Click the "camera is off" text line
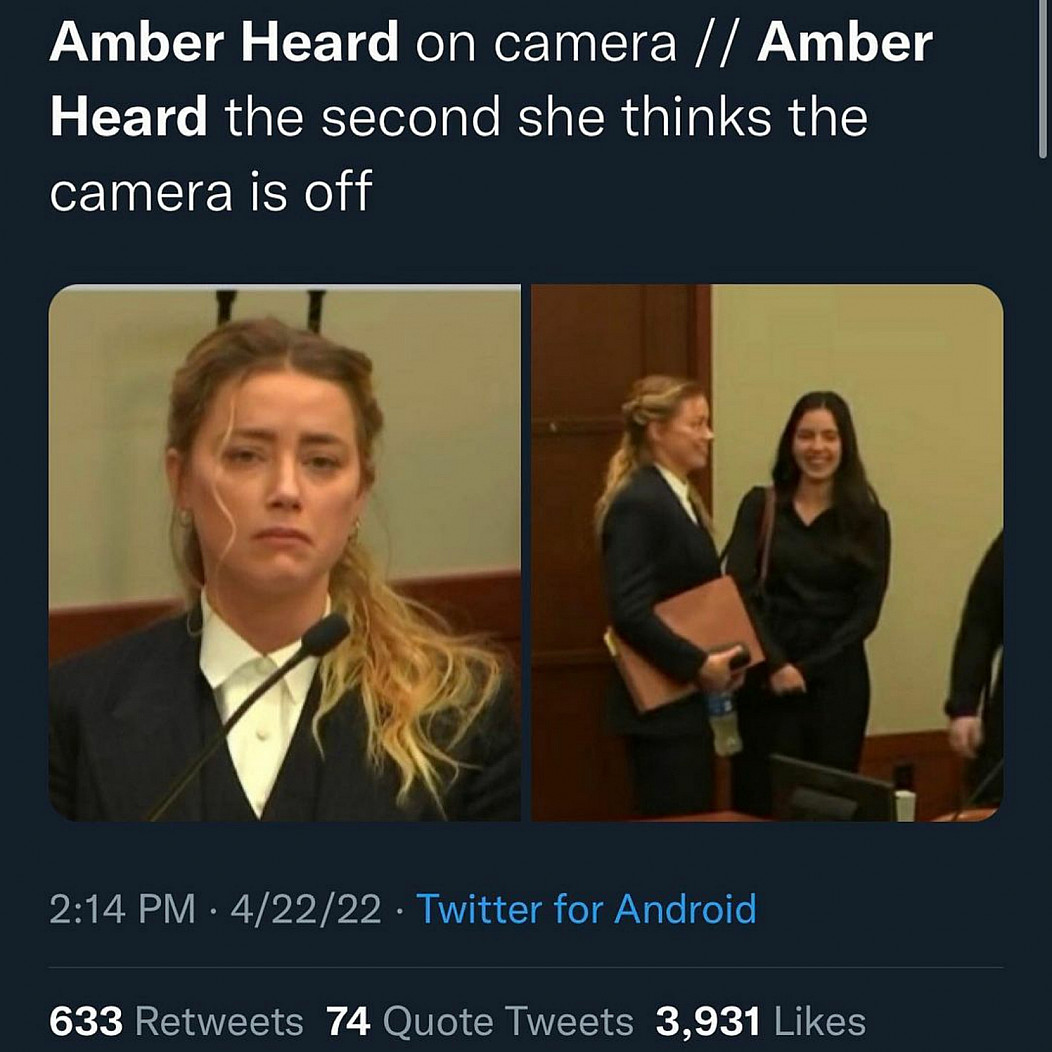This screenshot has width=1052, height=1052. (210, 191)
